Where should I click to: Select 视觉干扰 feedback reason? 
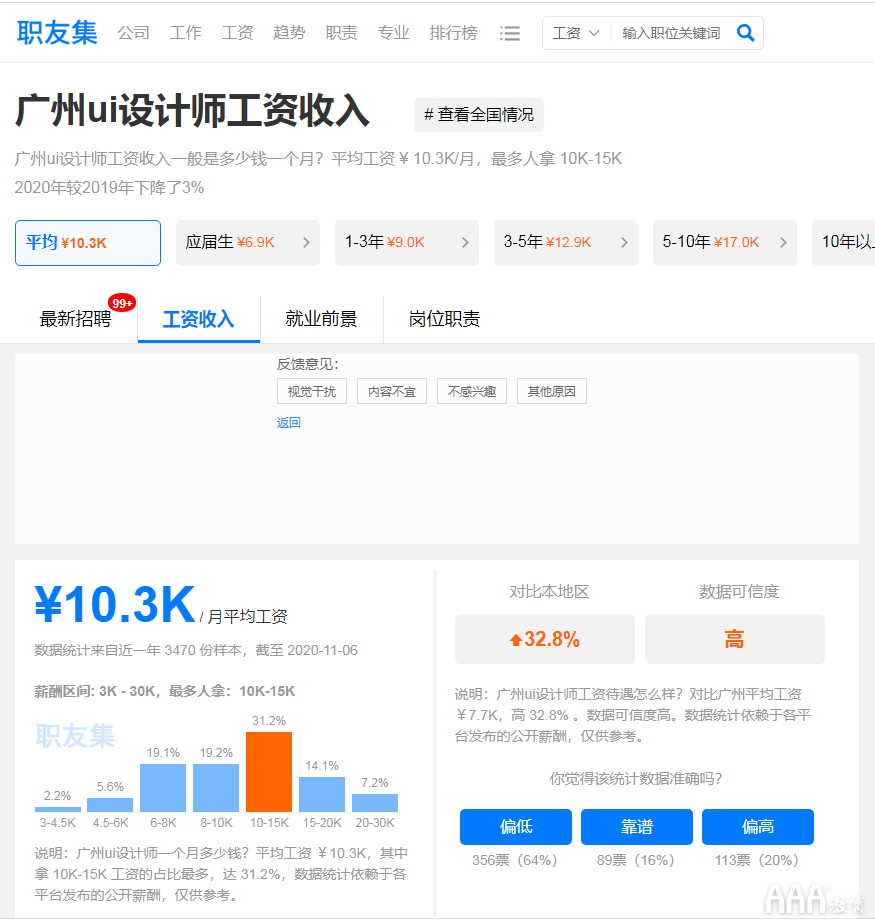pyautogui.click(x=312, y=391)
